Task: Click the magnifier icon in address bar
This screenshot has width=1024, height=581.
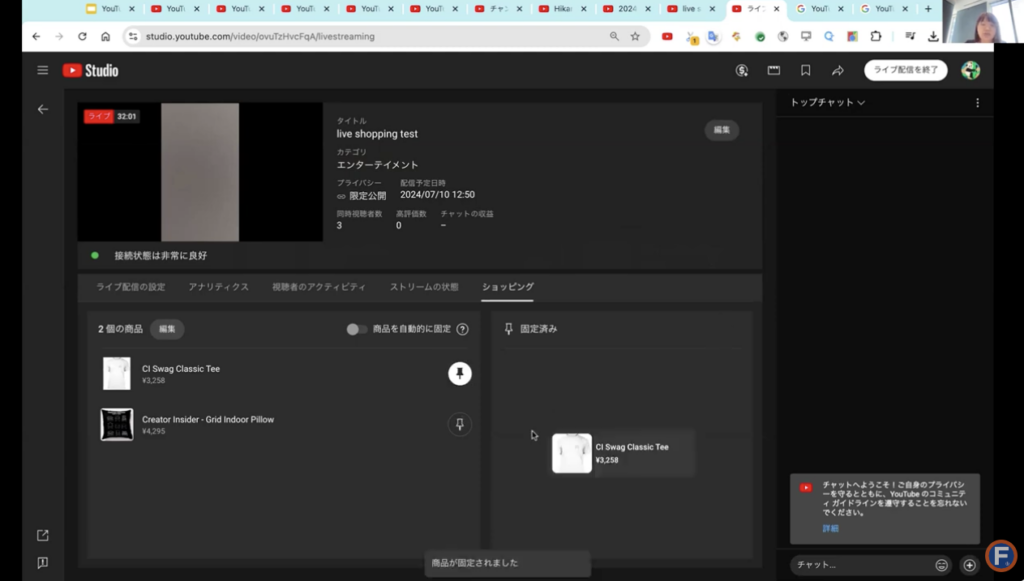Action: point(614,37)
